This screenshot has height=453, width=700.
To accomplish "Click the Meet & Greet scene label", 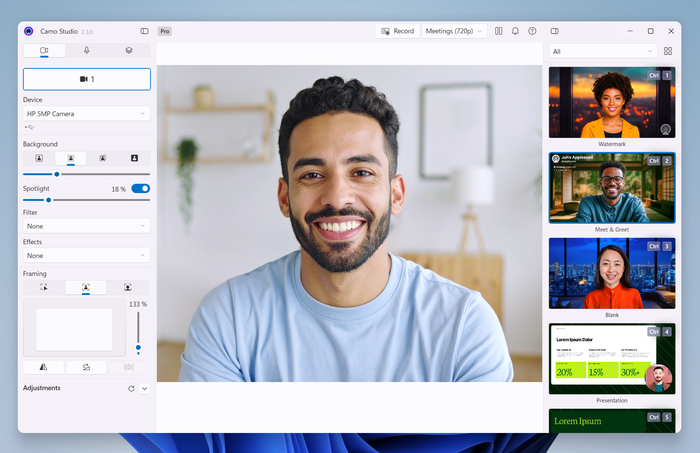I will (612, 229).
